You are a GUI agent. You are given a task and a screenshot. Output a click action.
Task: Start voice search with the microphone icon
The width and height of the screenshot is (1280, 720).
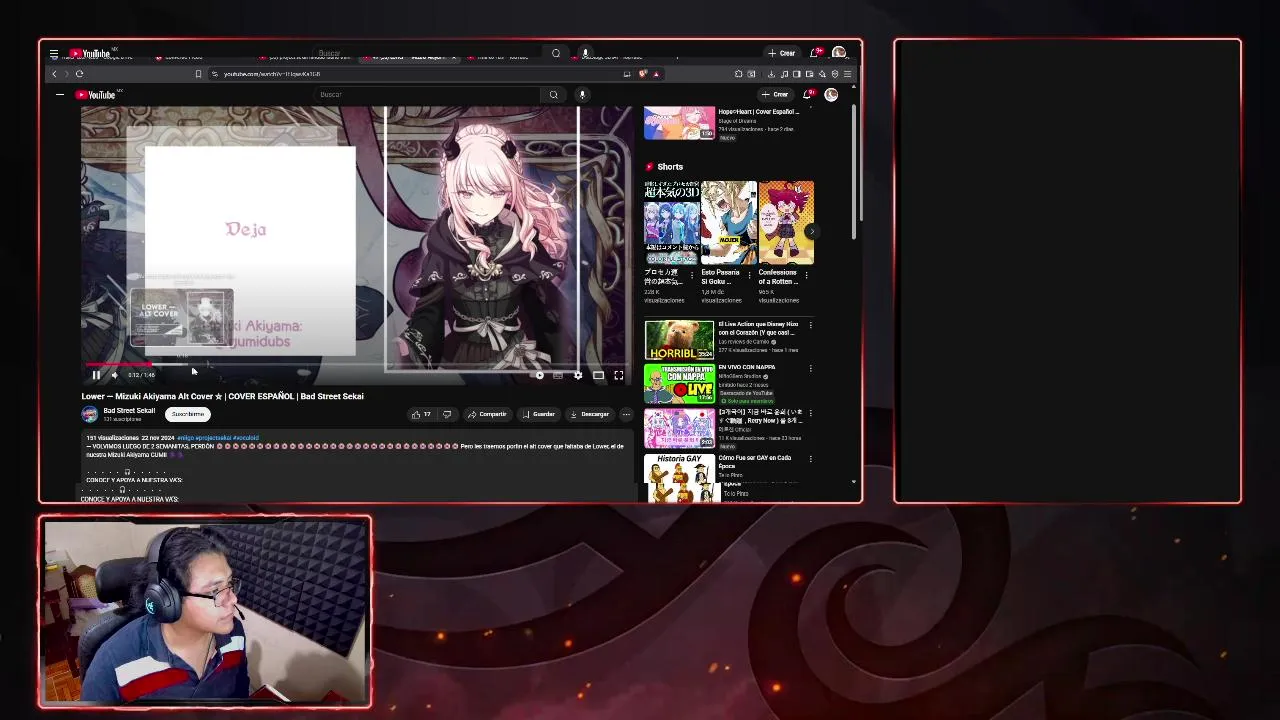click(582, 95)
